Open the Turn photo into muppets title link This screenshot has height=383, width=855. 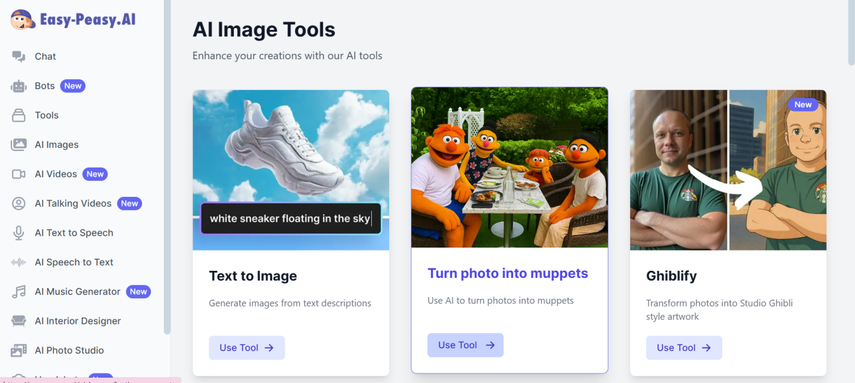click(x=508, y=273)
